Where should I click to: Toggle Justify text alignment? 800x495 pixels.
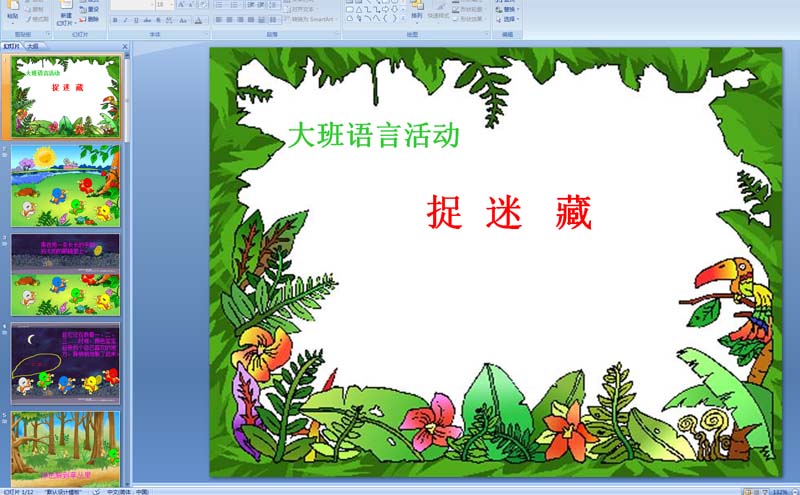[251, 20]
